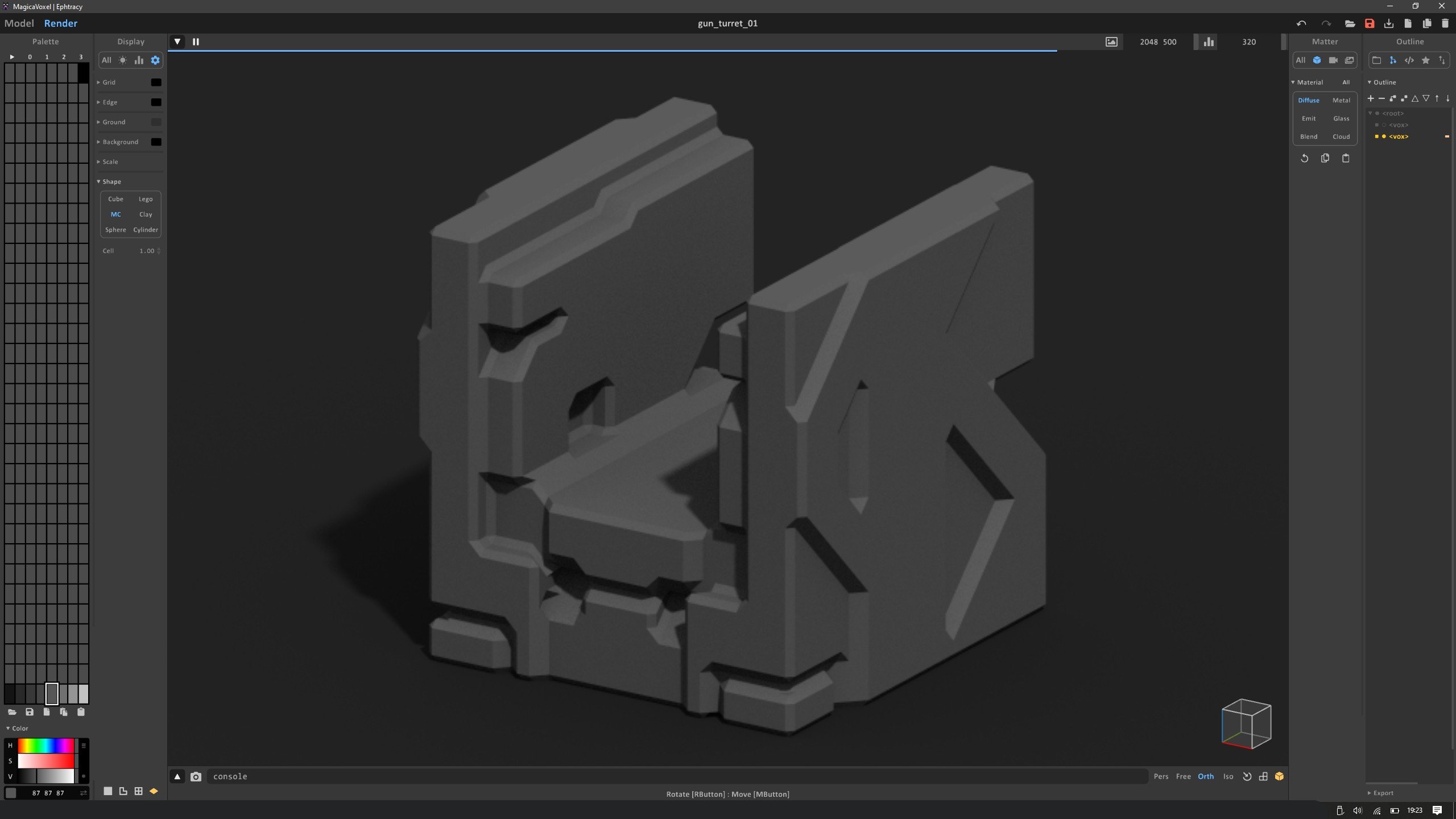The image size is (1456, 819).
Task: Click the star icon in Outline panel
Action: pyautogui.click(x=1426, y=60)
